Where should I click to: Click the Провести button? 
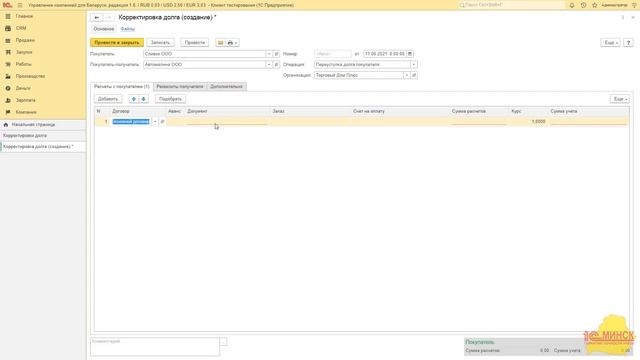click(x=194, y=42)
